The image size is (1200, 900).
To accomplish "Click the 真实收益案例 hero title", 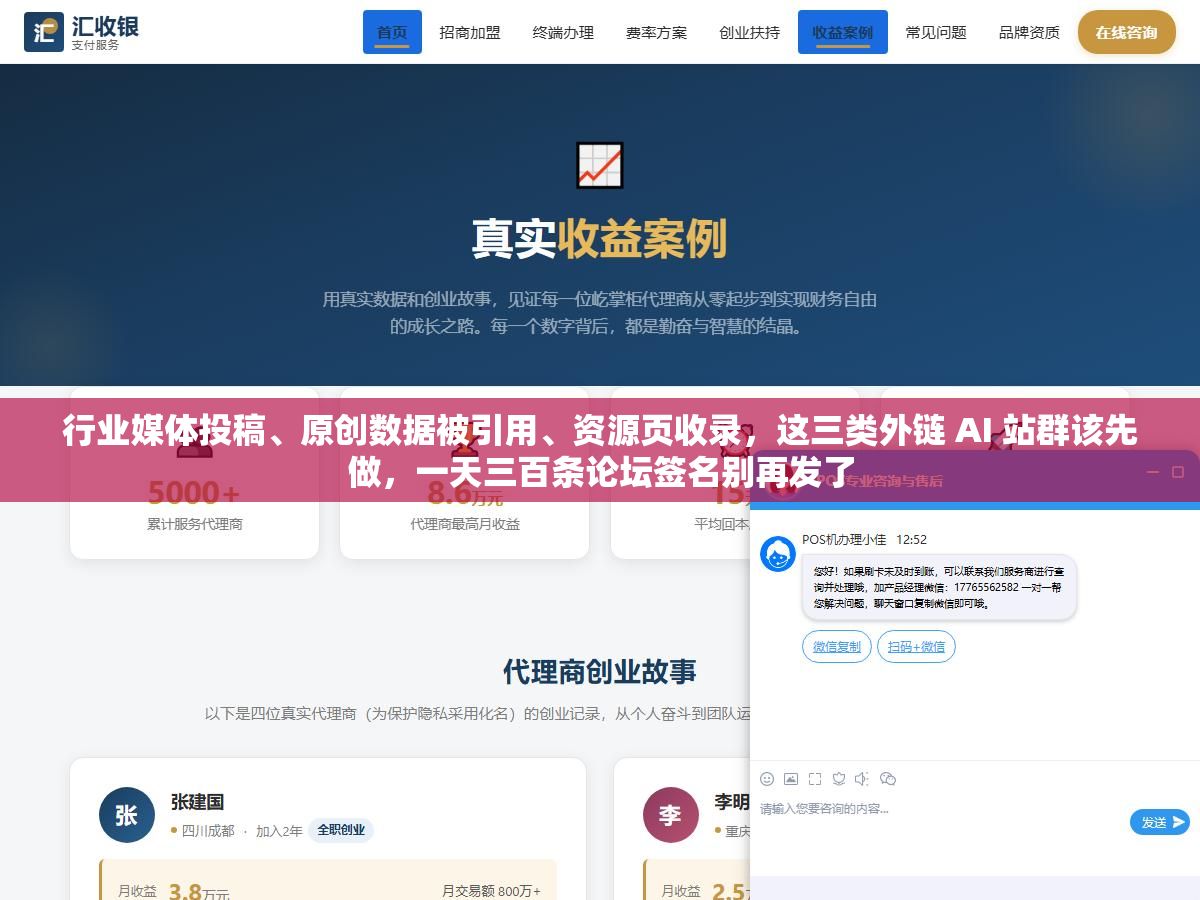I will [x=600, y=239].
